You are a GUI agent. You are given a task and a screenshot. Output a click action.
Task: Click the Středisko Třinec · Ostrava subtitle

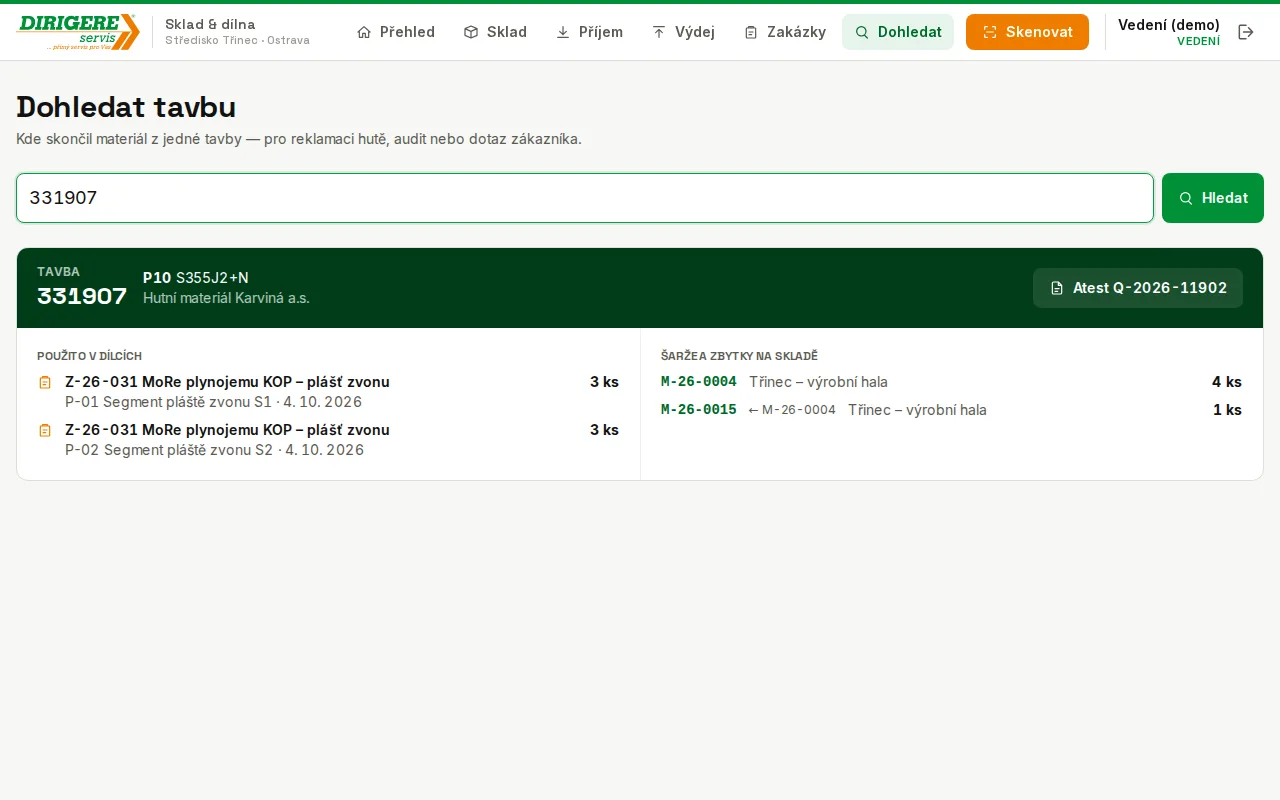click(237, 41)
